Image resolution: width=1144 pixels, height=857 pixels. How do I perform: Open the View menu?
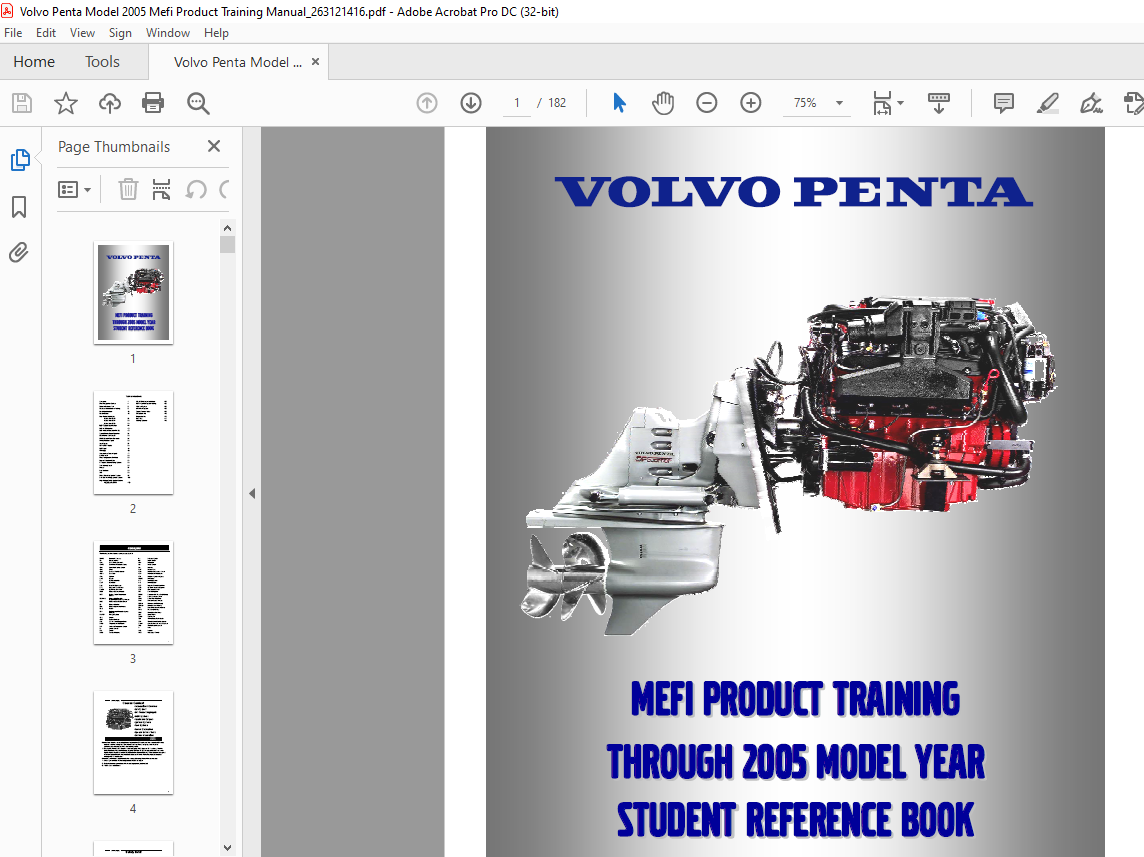(82, 33)
